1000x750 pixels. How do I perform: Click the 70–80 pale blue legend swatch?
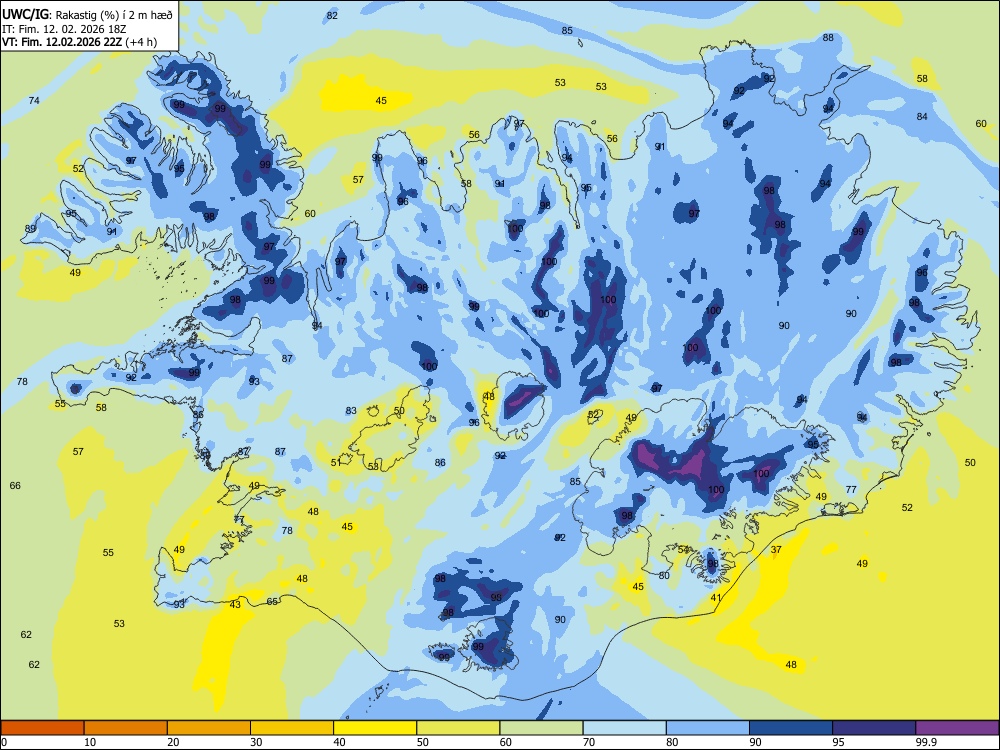click(624, 728)
